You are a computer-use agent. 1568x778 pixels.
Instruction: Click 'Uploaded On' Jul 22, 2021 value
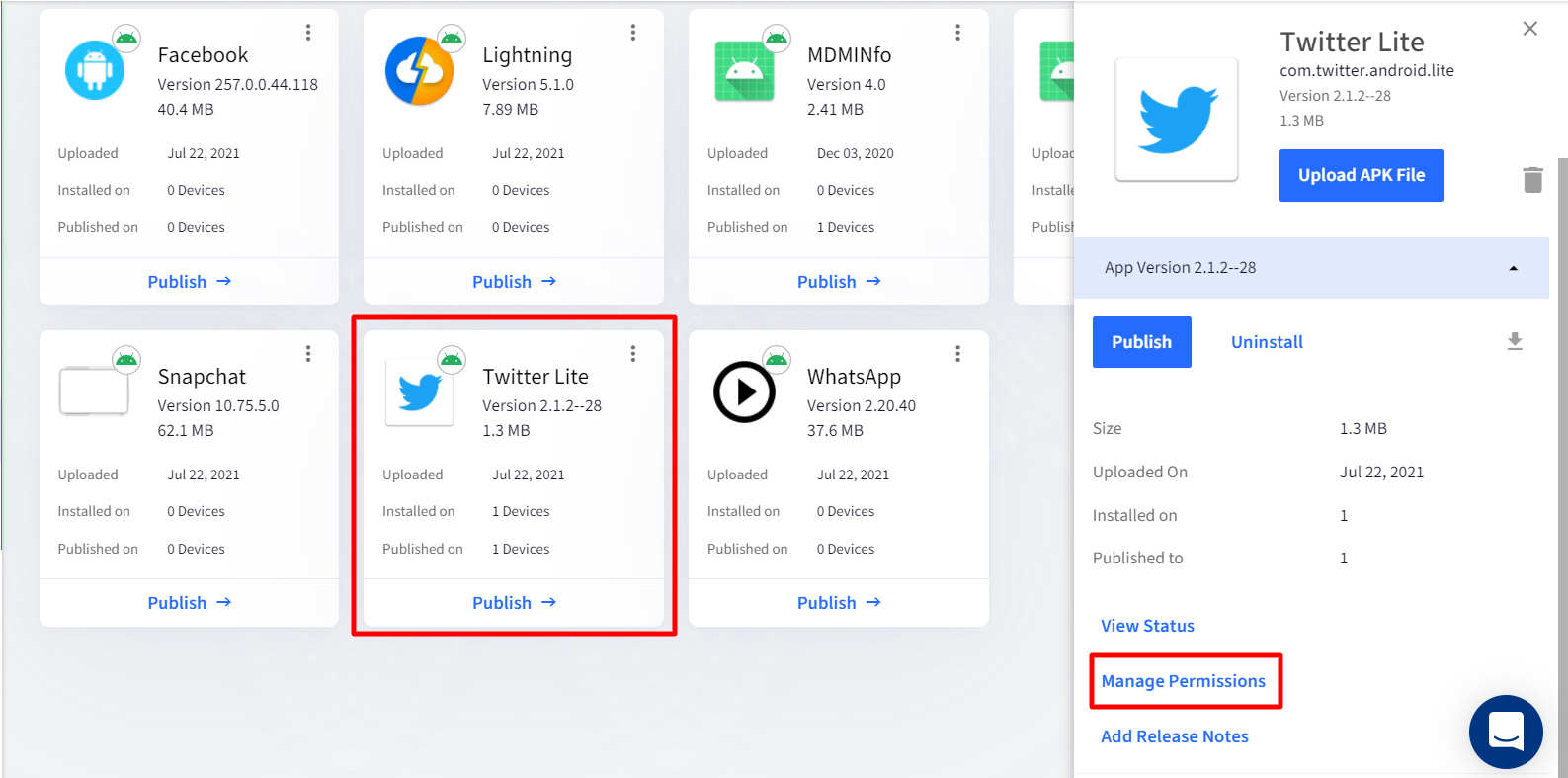(x=1381, y=473)
